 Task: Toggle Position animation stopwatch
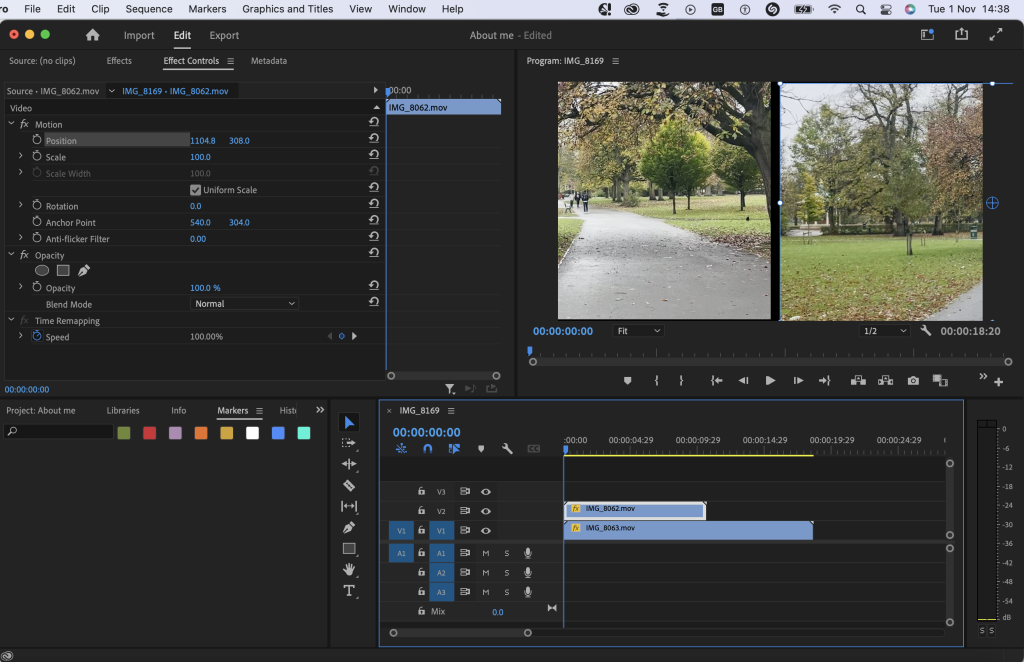(x=37, y=140)
